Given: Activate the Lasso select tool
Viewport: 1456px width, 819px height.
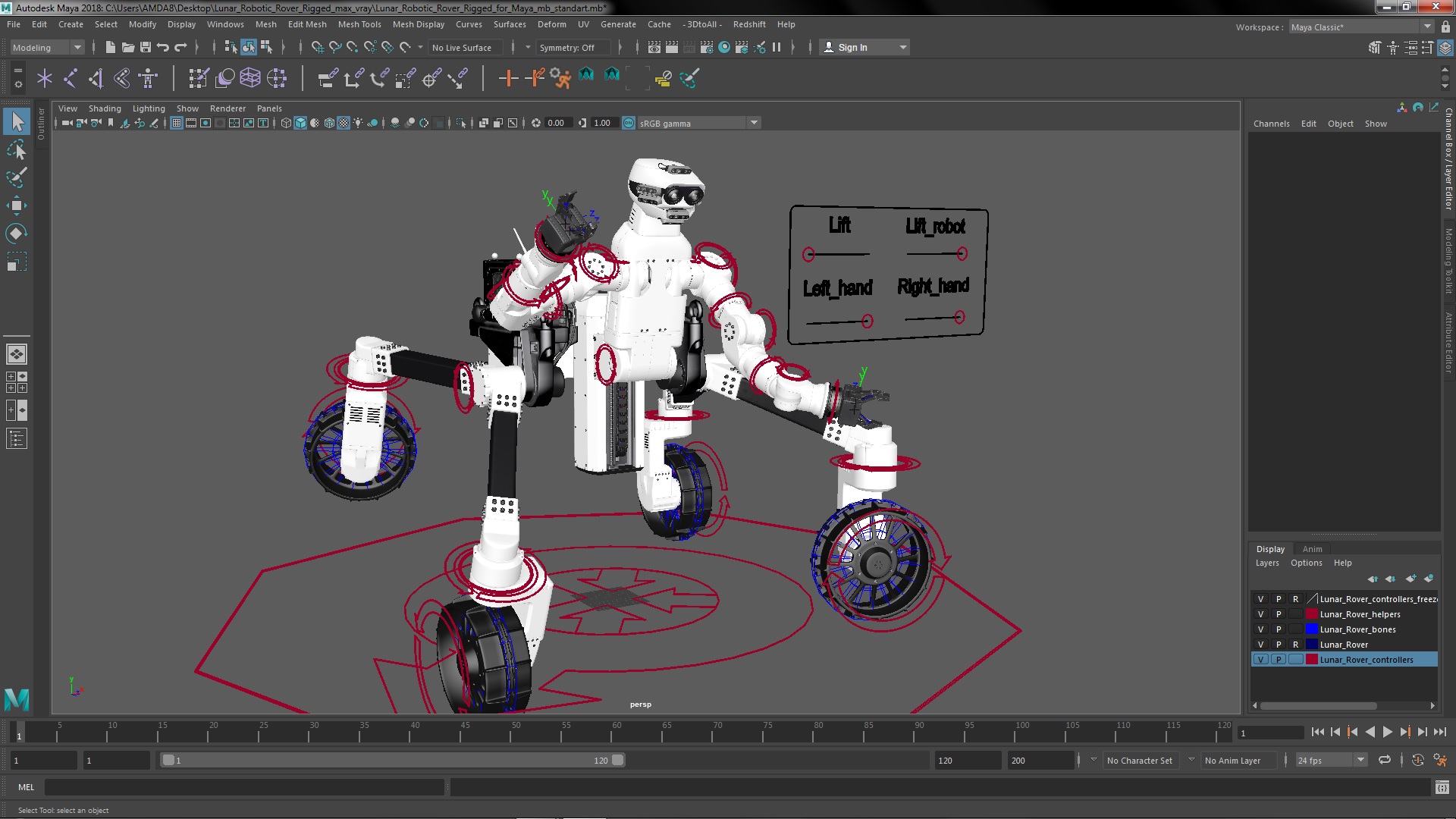Looking at the screenshot, I should (17, 149).
